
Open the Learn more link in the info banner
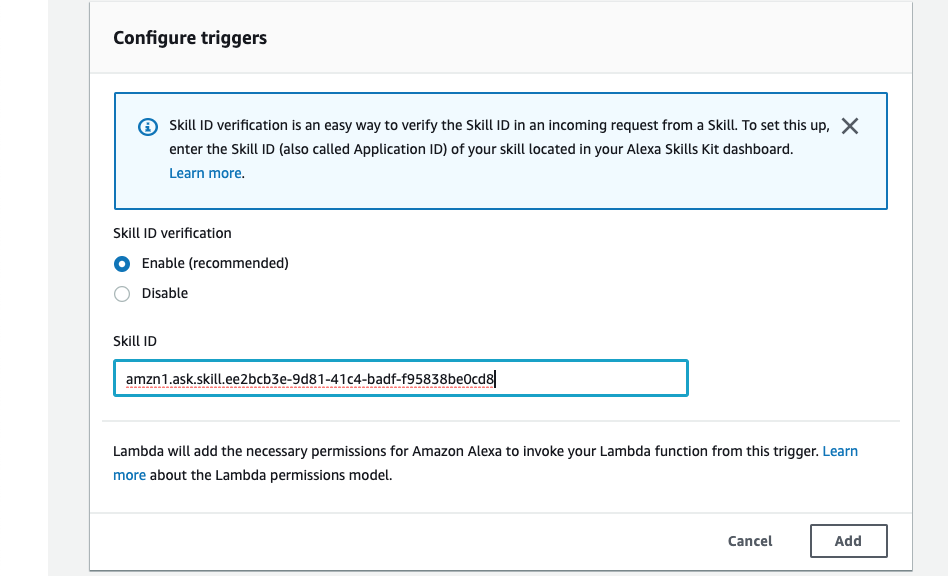[206, 173]
